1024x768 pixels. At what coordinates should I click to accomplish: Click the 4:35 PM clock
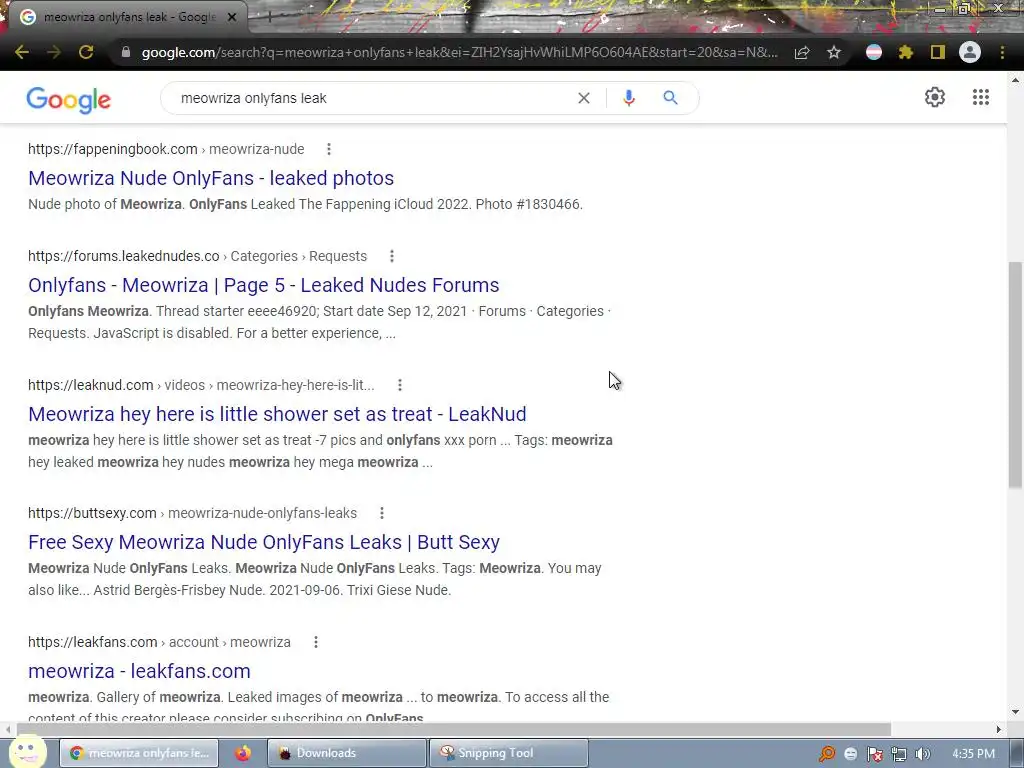tap(973, 754)
